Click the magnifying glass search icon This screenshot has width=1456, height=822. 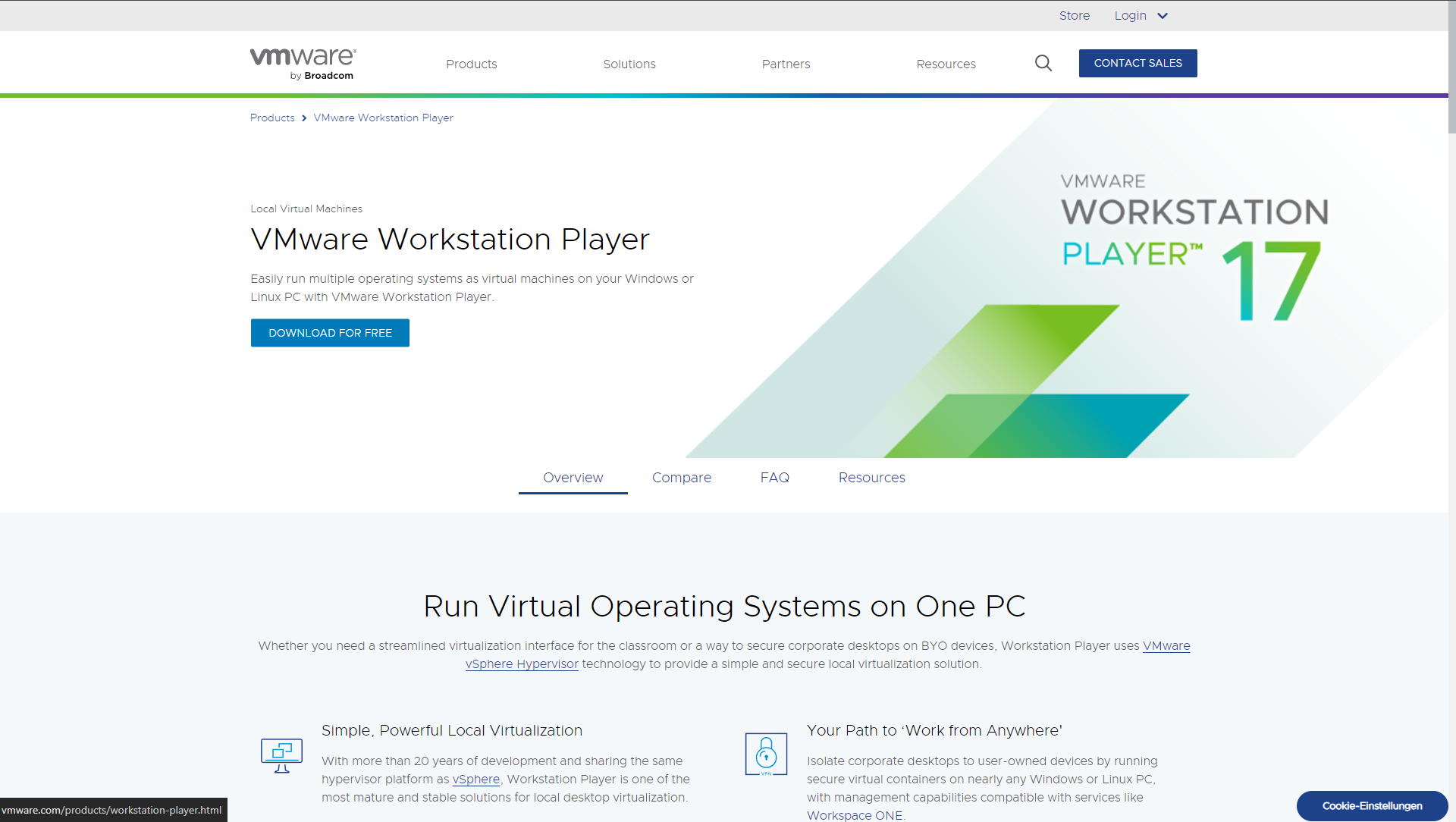click(x=1043, y=64)
